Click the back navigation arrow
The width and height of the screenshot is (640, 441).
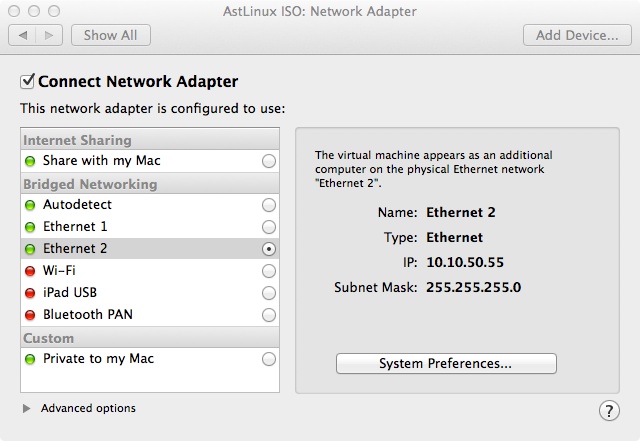click(22, 36)
